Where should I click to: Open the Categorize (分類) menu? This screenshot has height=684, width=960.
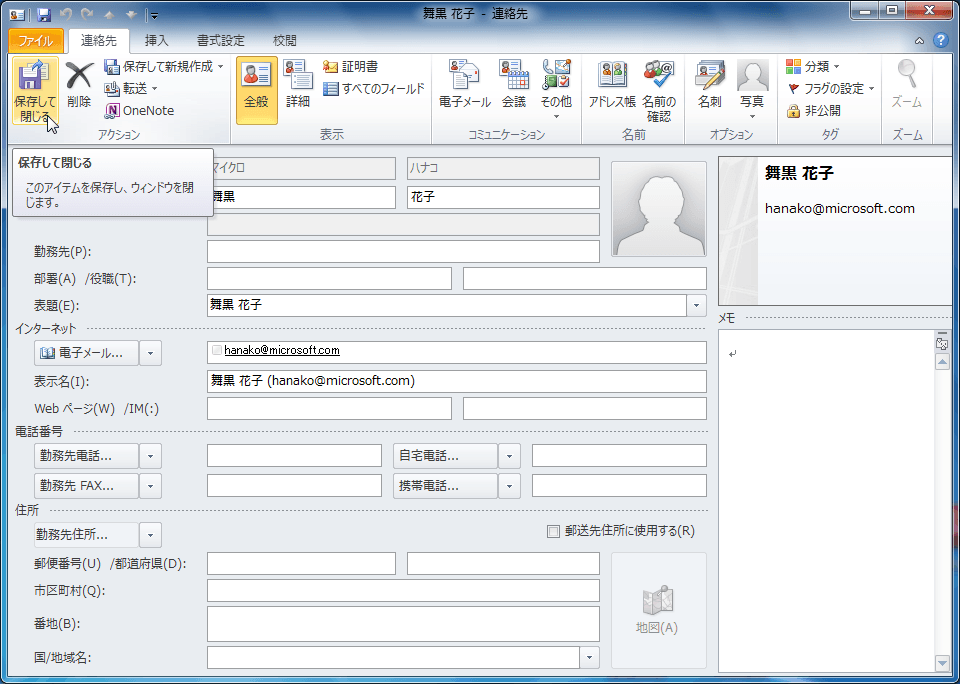tap(812, 66)
